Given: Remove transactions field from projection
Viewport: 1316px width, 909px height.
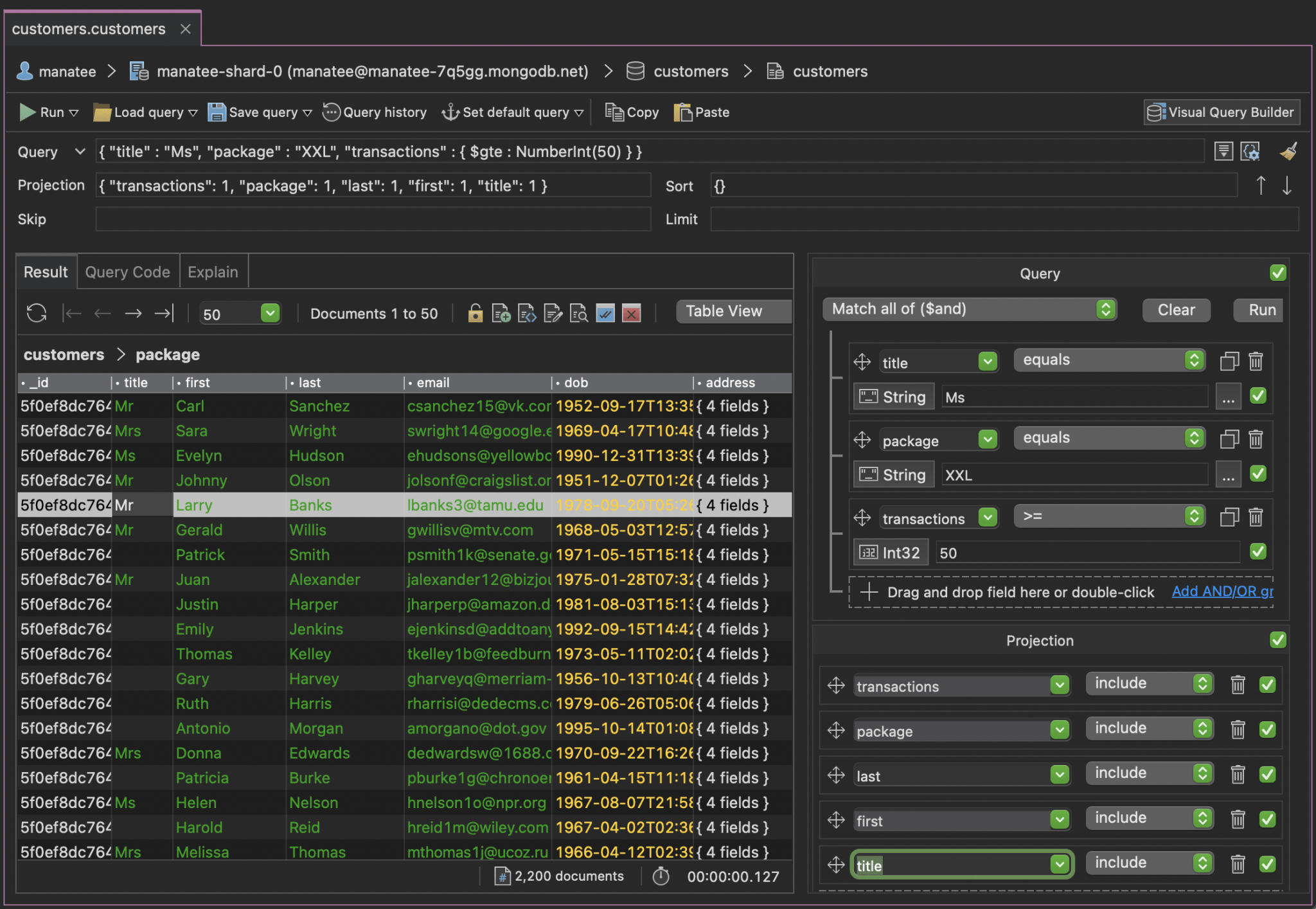Looking at the screenshot, I should (1238, 685).
